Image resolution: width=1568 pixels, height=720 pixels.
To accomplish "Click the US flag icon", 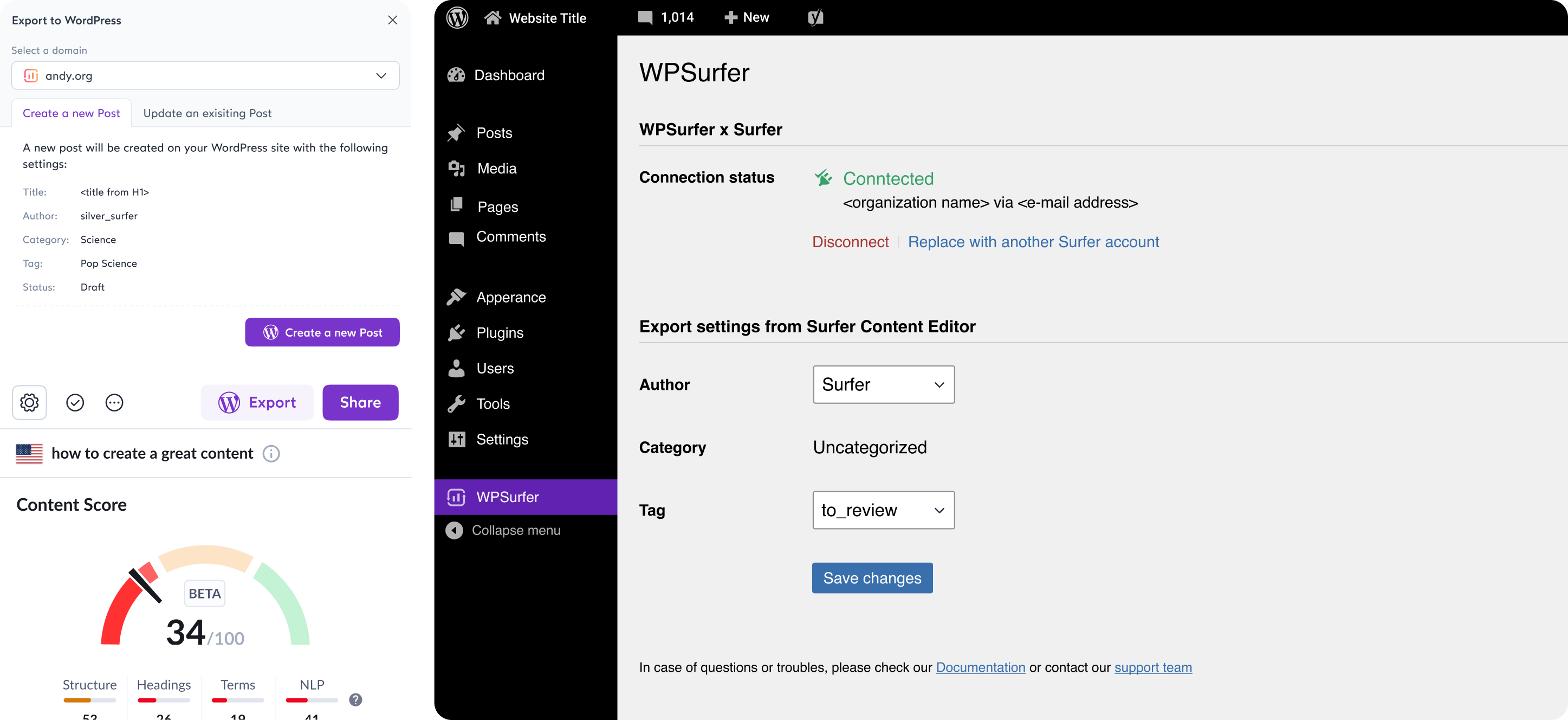I will (x=29, y=454).
